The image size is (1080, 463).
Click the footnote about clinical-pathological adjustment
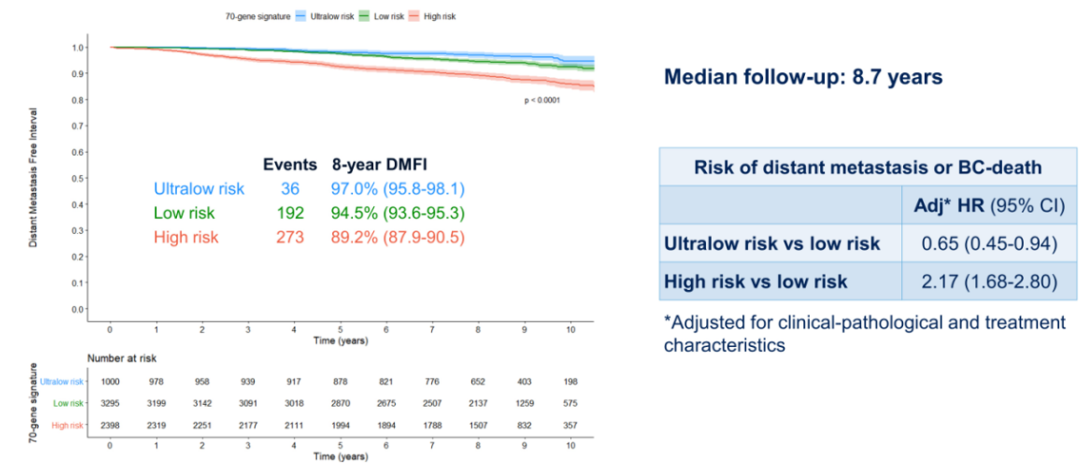(864, 333)
